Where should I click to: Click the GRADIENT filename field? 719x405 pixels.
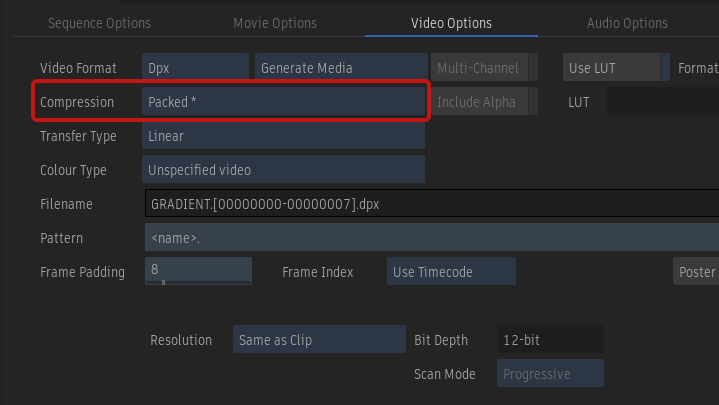(430, 204)
